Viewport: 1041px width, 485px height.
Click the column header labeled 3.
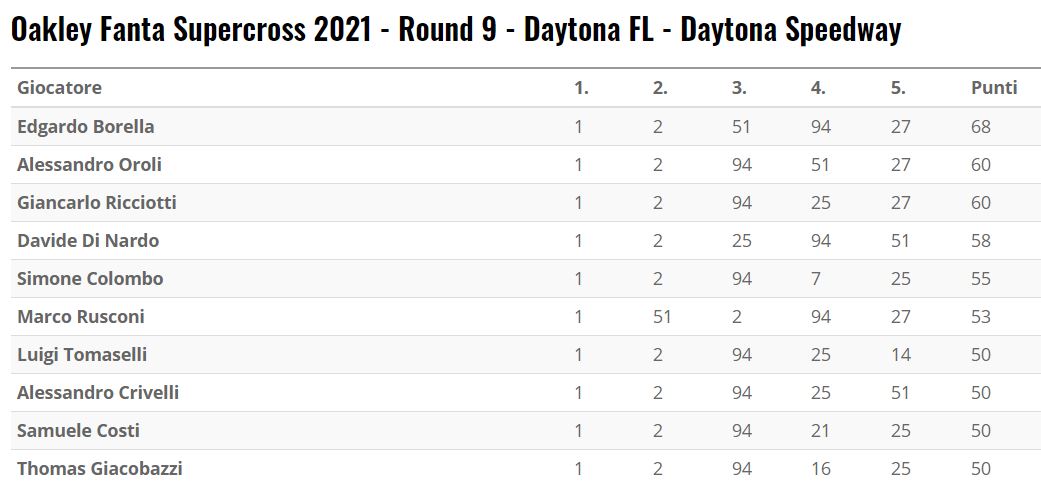coord(739,88)
